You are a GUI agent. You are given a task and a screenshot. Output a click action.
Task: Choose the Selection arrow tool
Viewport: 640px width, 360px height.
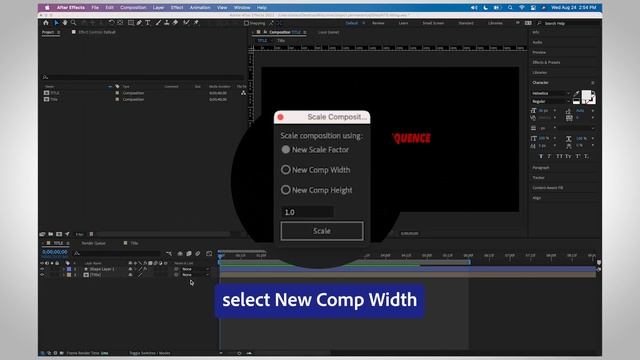(x=56, y=23)
